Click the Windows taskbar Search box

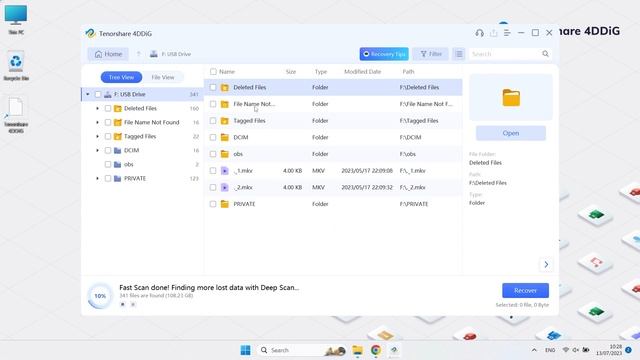click(x=303, y=350)
